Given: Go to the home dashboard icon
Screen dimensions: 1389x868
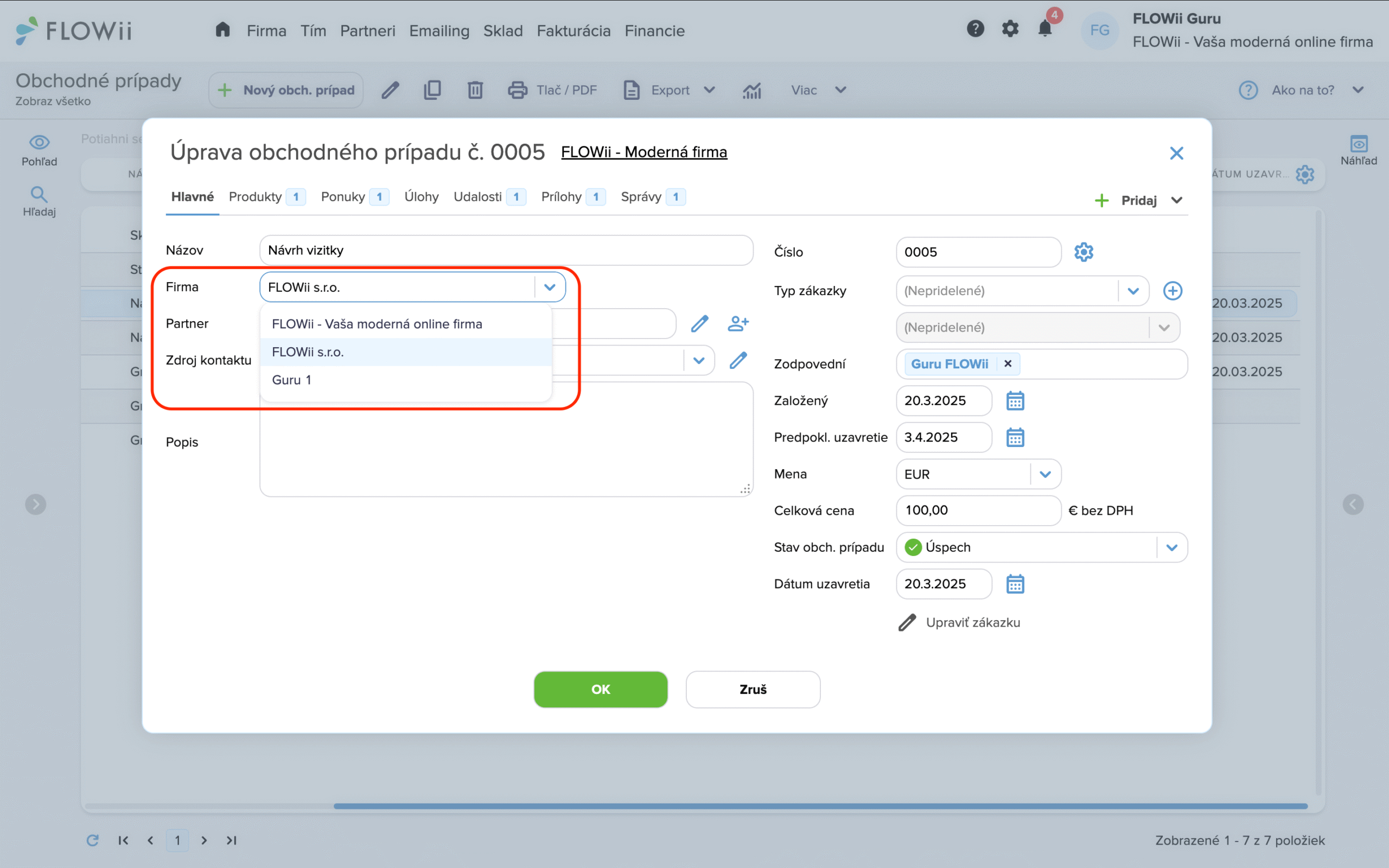Looking at the screenshot, I should point(222,30).
